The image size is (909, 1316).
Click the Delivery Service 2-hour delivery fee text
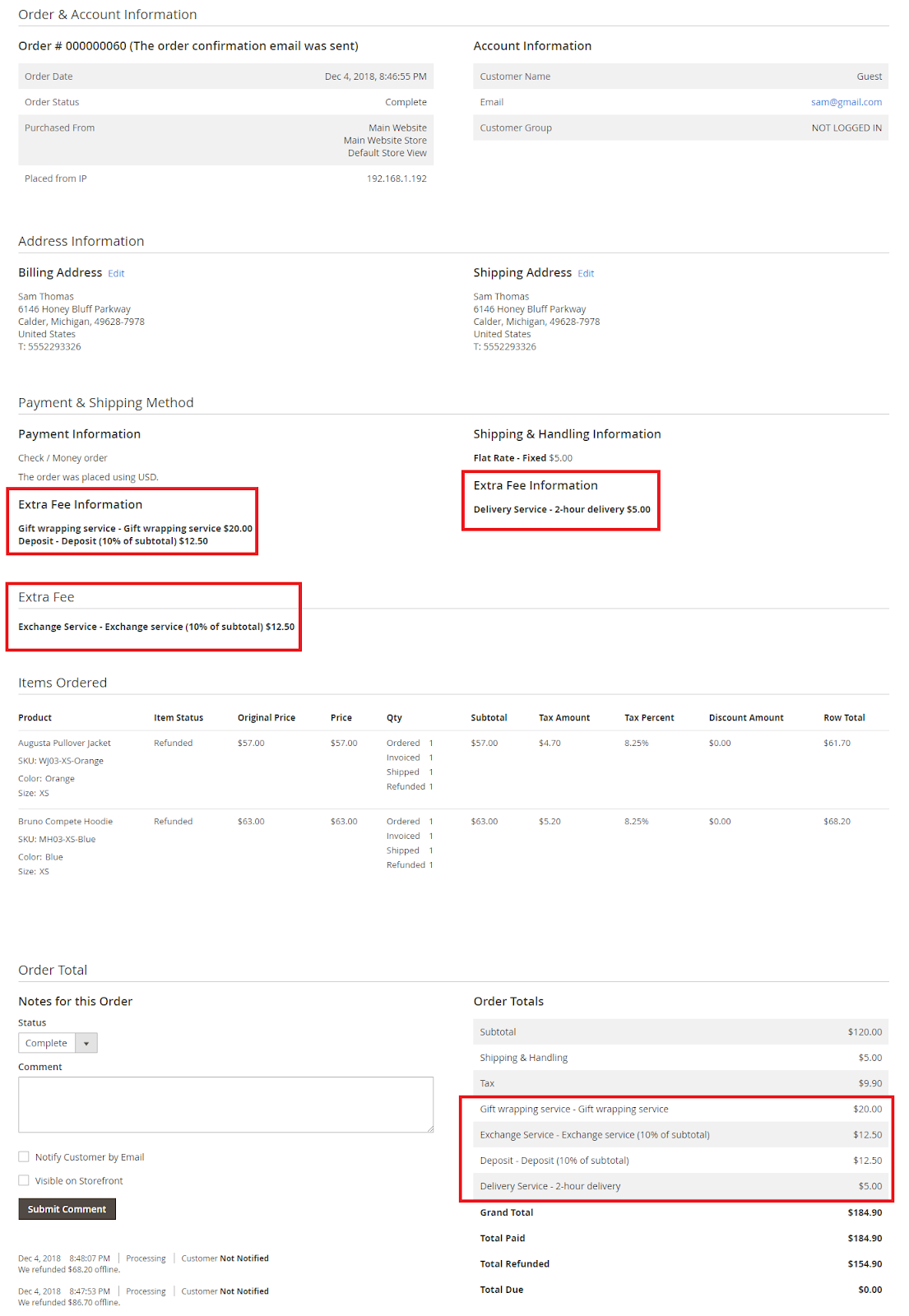(561, 509)
